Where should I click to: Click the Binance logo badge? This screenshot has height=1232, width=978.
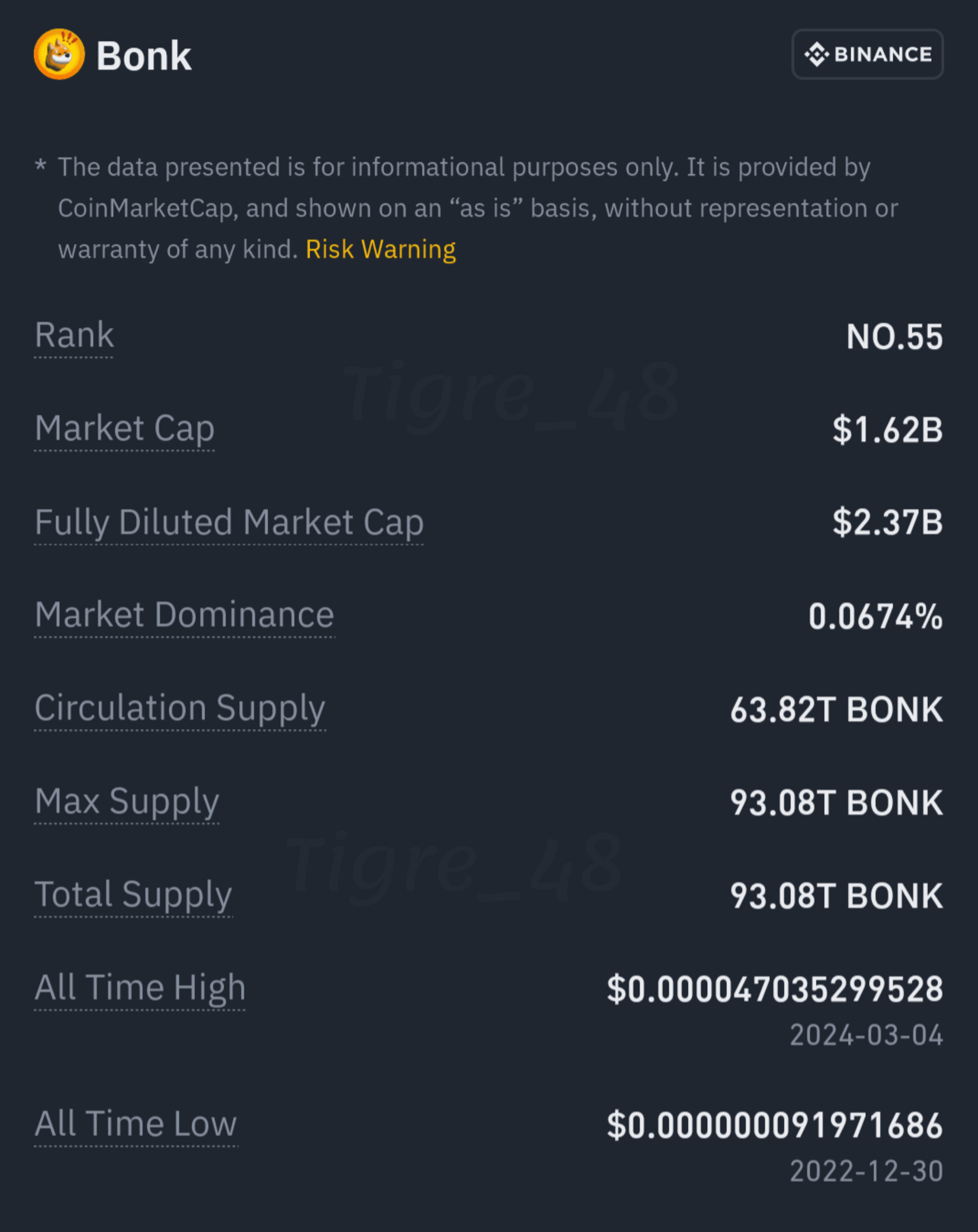(867, 54)
